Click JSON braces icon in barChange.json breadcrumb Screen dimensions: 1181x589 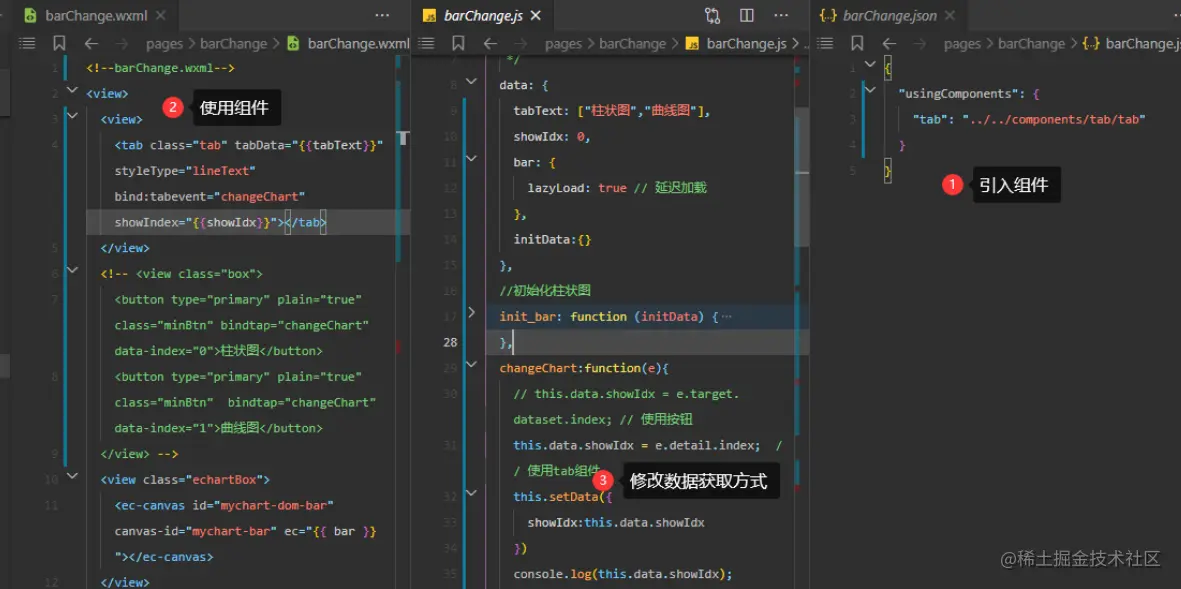pos(1090,44)
